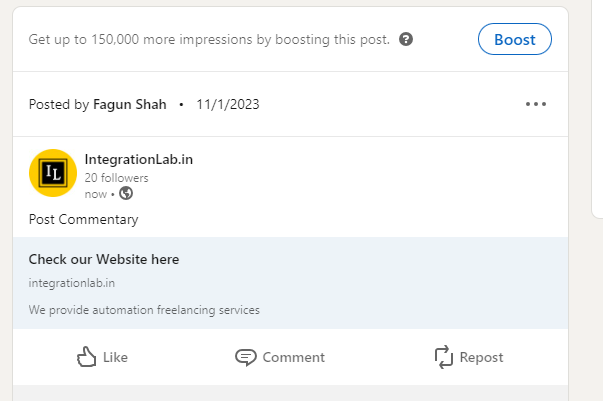Click the globe visibility icon
The width and height of the screenshot is (603, 401).
point(126,193)
